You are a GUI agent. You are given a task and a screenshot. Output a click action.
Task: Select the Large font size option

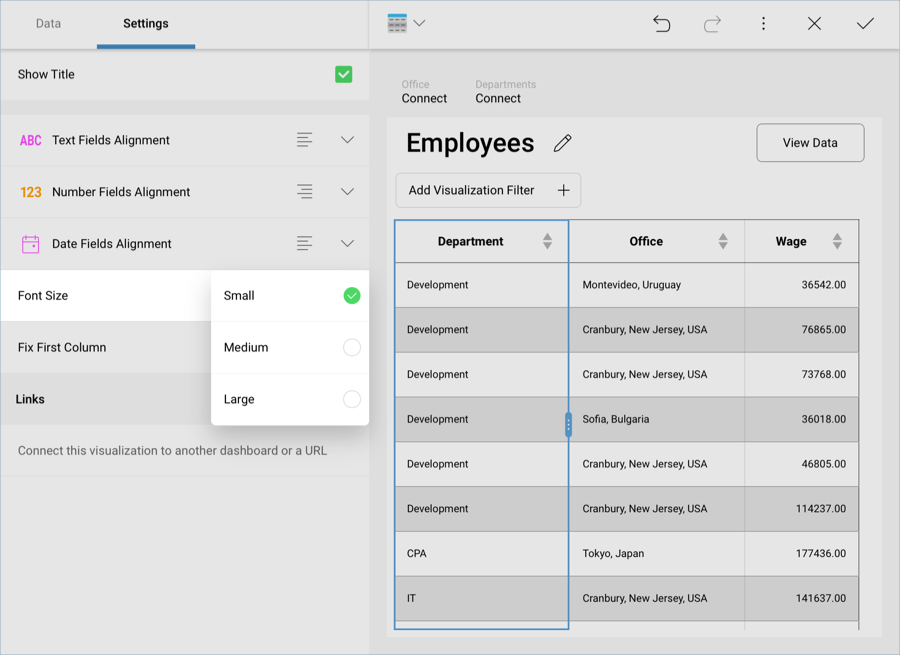point(351,399)
